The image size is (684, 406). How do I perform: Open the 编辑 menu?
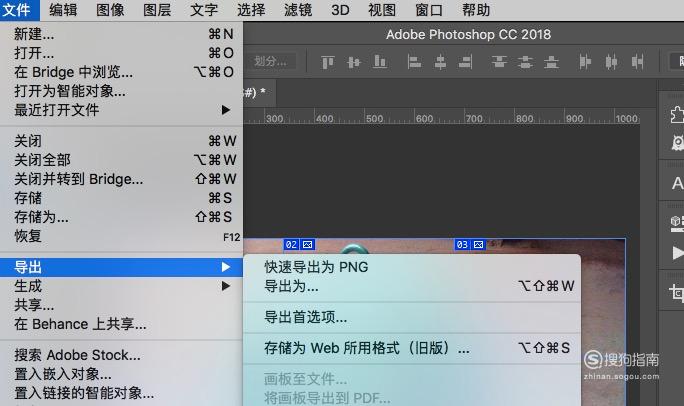(63, 10)
